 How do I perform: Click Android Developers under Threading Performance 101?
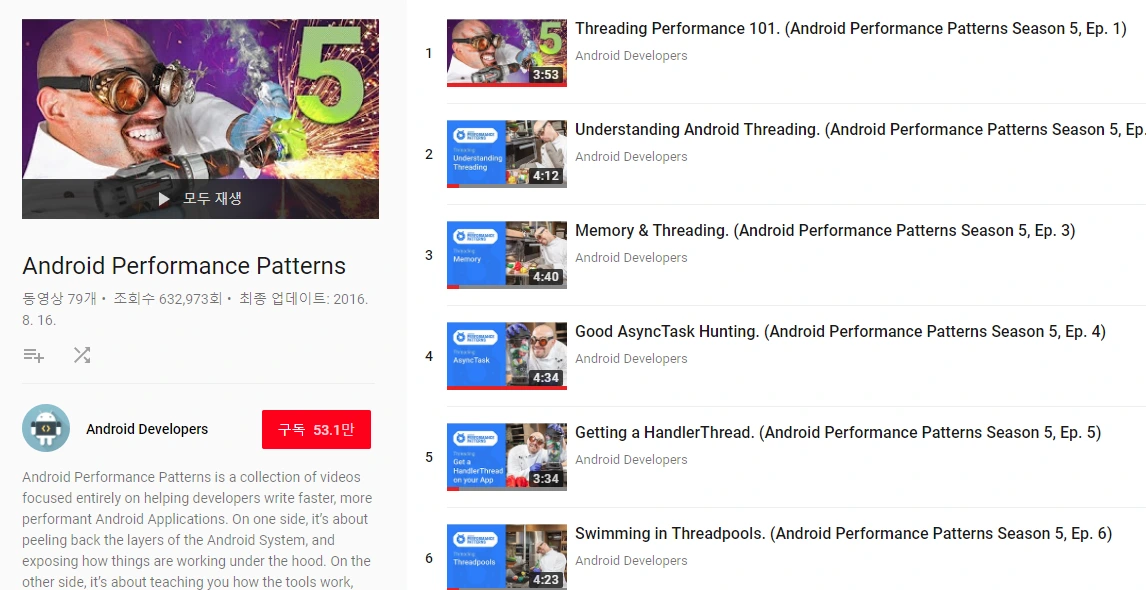point(631,56)
